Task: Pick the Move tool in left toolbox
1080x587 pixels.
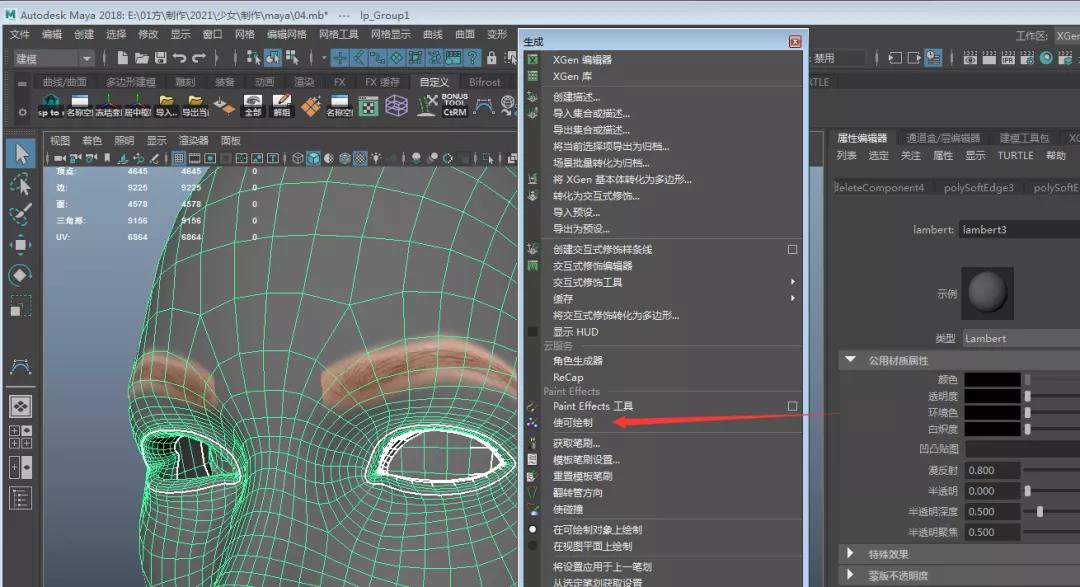Action: [x=21, y=244]
